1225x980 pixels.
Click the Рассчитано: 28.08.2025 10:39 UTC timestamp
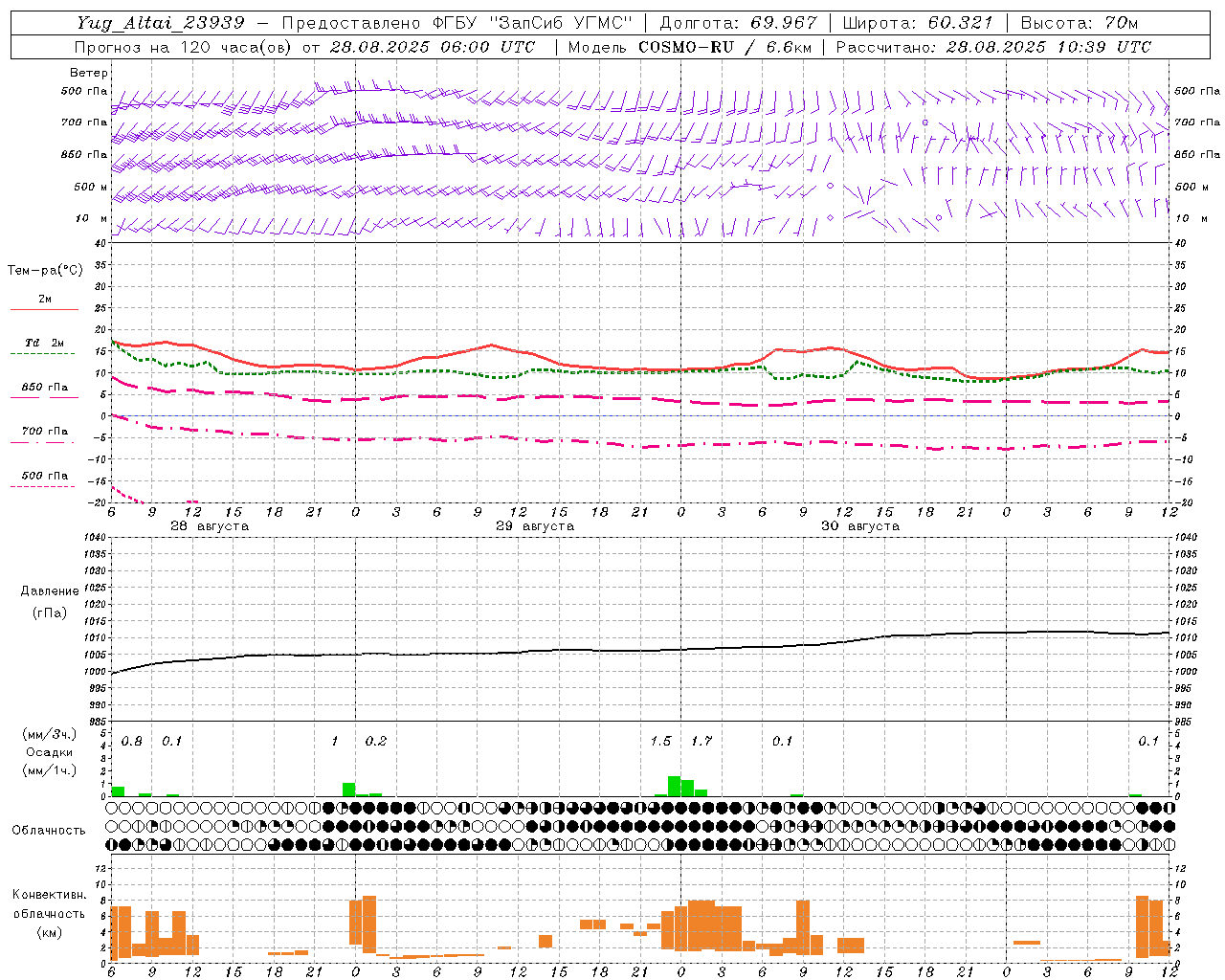pos(993,47)
